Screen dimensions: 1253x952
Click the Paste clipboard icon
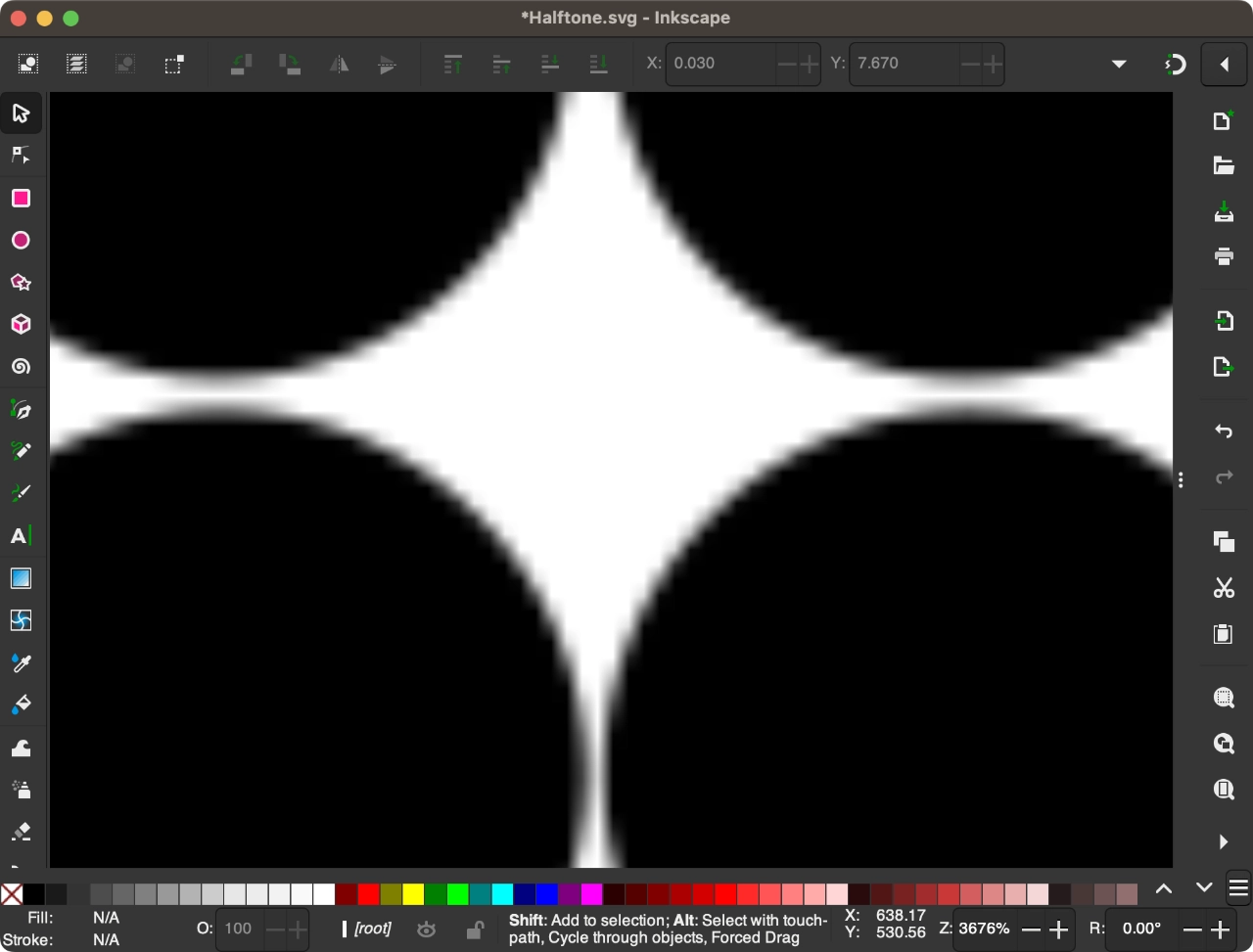click(x=1224, y=633)
